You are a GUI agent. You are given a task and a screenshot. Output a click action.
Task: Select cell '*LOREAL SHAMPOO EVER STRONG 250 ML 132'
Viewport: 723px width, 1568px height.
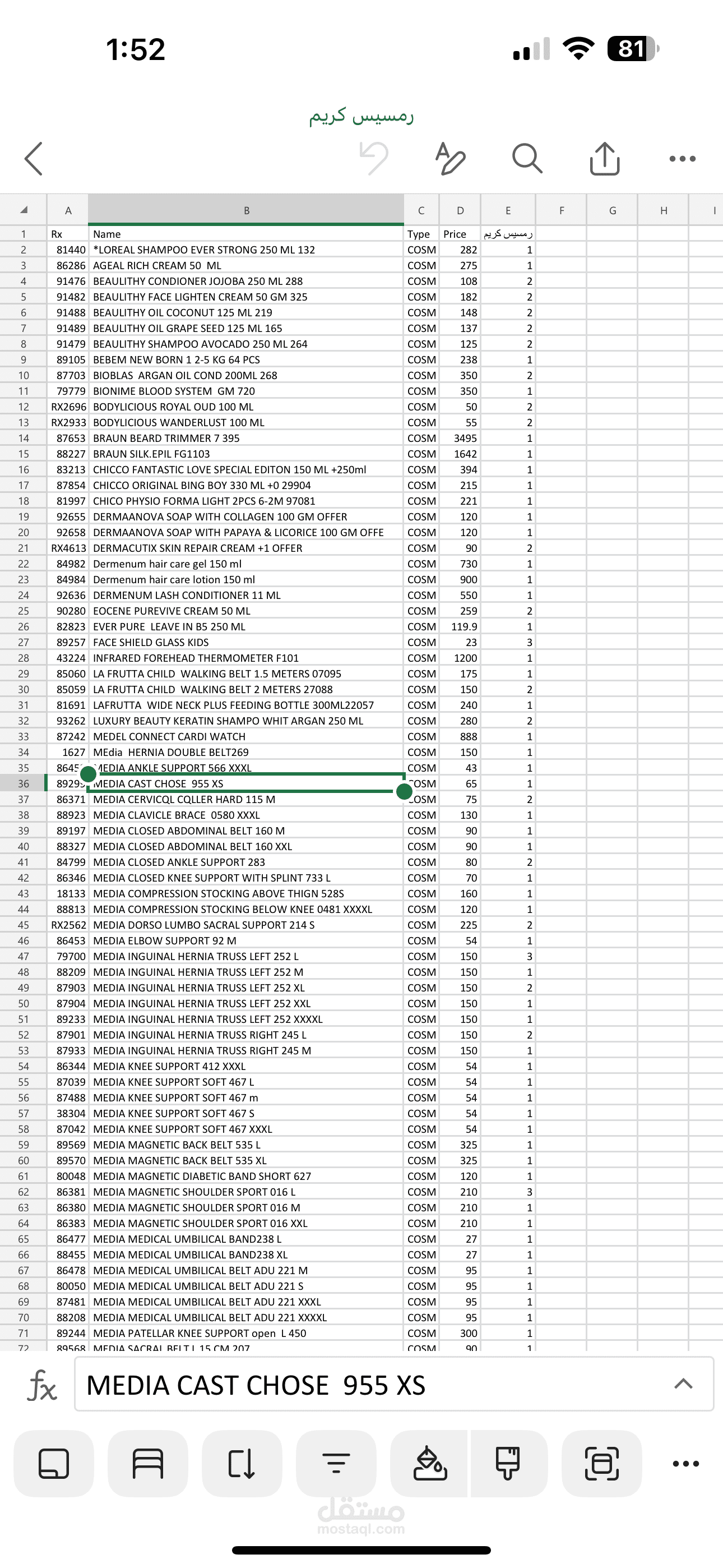[x=247, y=250]
